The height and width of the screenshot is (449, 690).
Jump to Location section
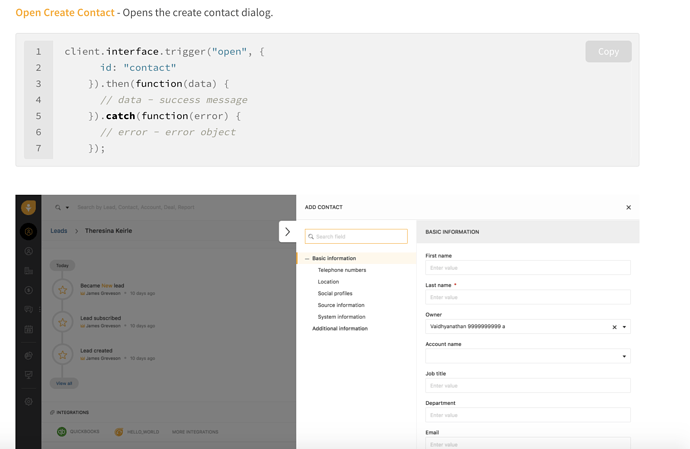click(328, 282)
